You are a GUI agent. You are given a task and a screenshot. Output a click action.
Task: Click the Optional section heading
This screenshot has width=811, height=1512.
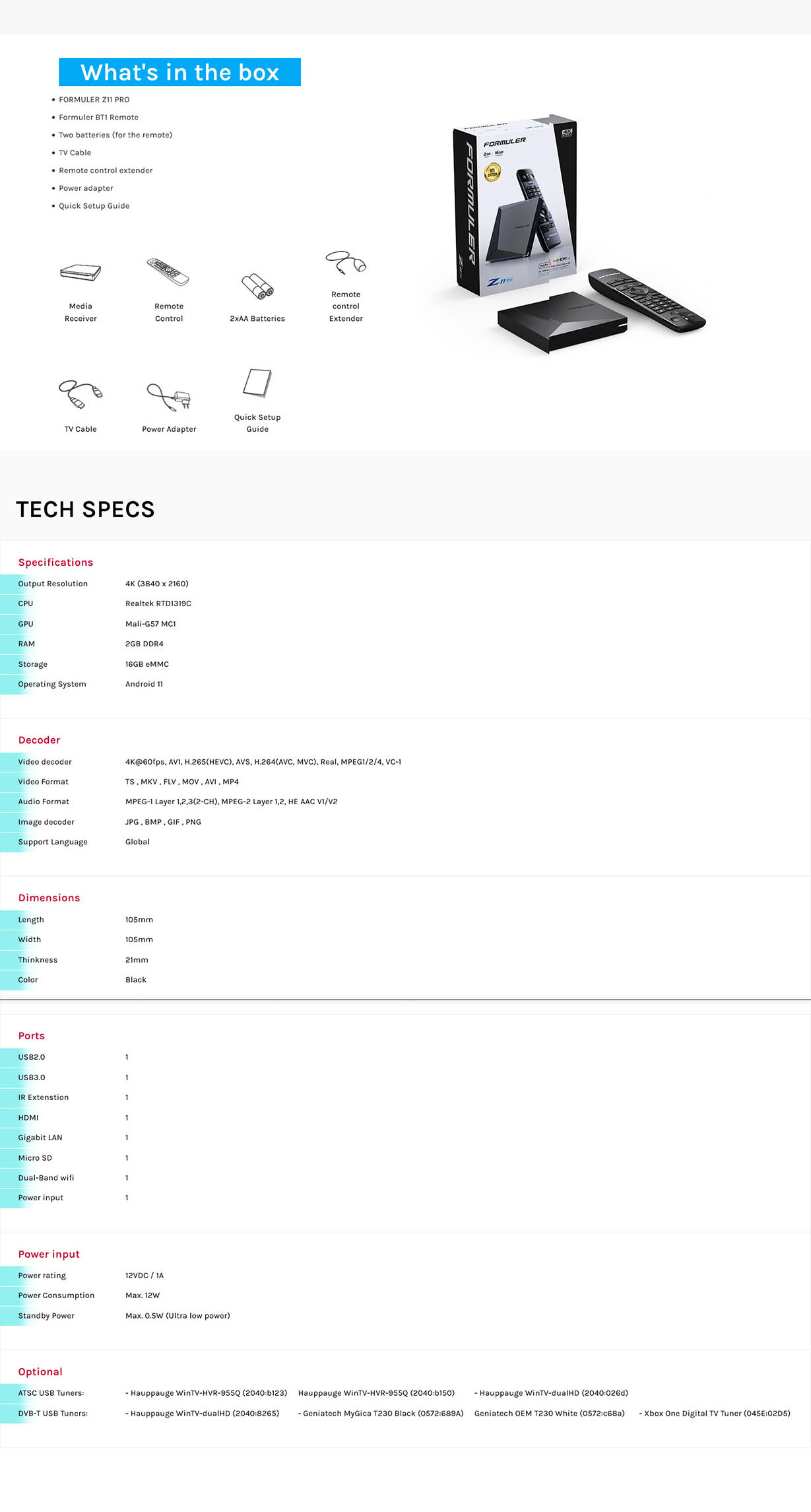click(40, 1372)
